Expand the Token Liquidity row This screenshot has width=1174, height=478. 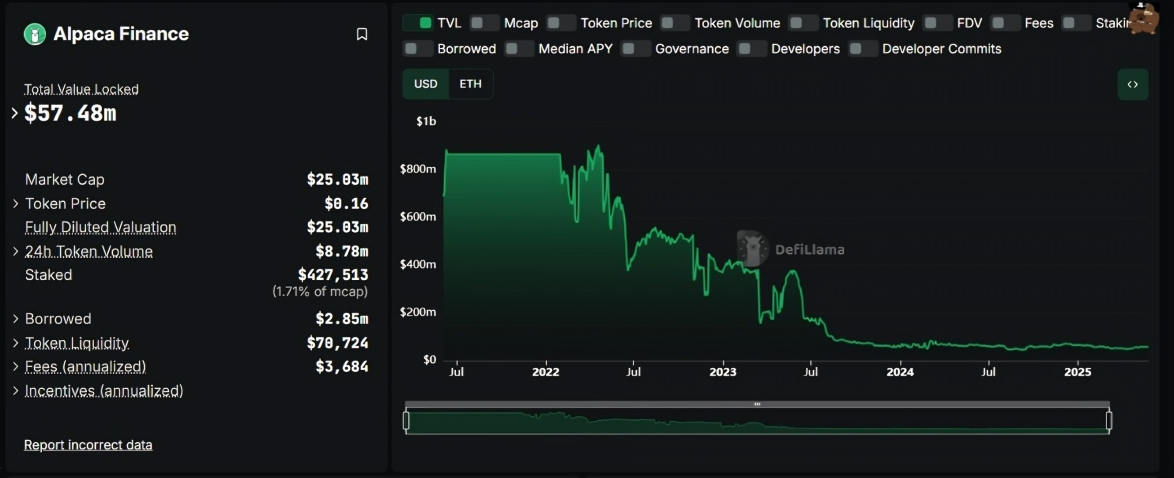(x=15, y=343)
